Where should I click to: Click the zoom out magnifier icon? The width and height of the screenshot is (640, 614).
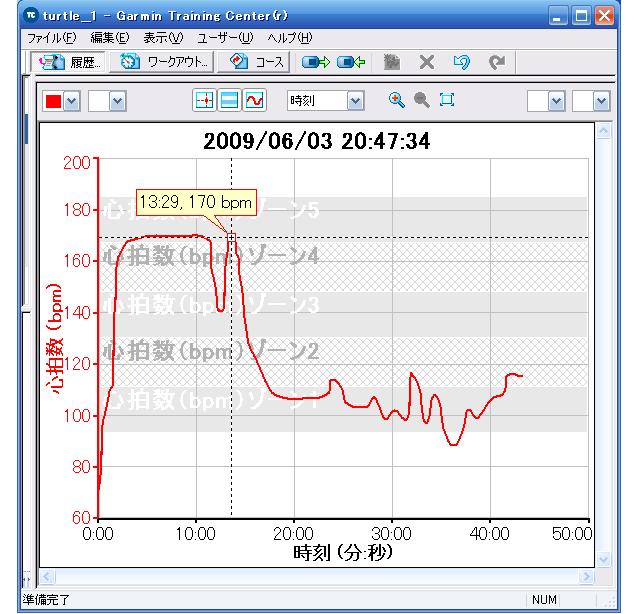420,101
